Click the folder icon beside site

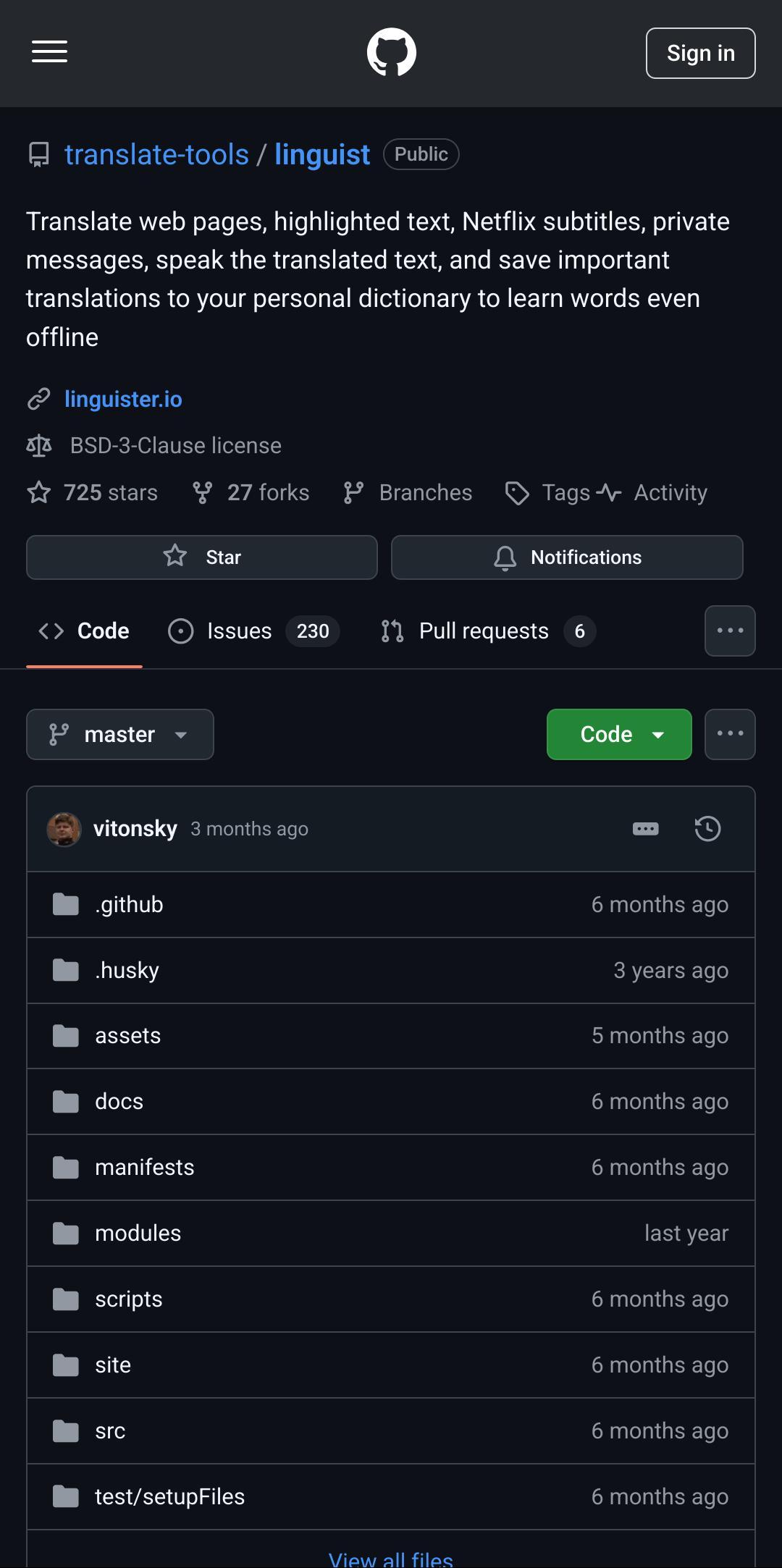(x=66, y=1365)
